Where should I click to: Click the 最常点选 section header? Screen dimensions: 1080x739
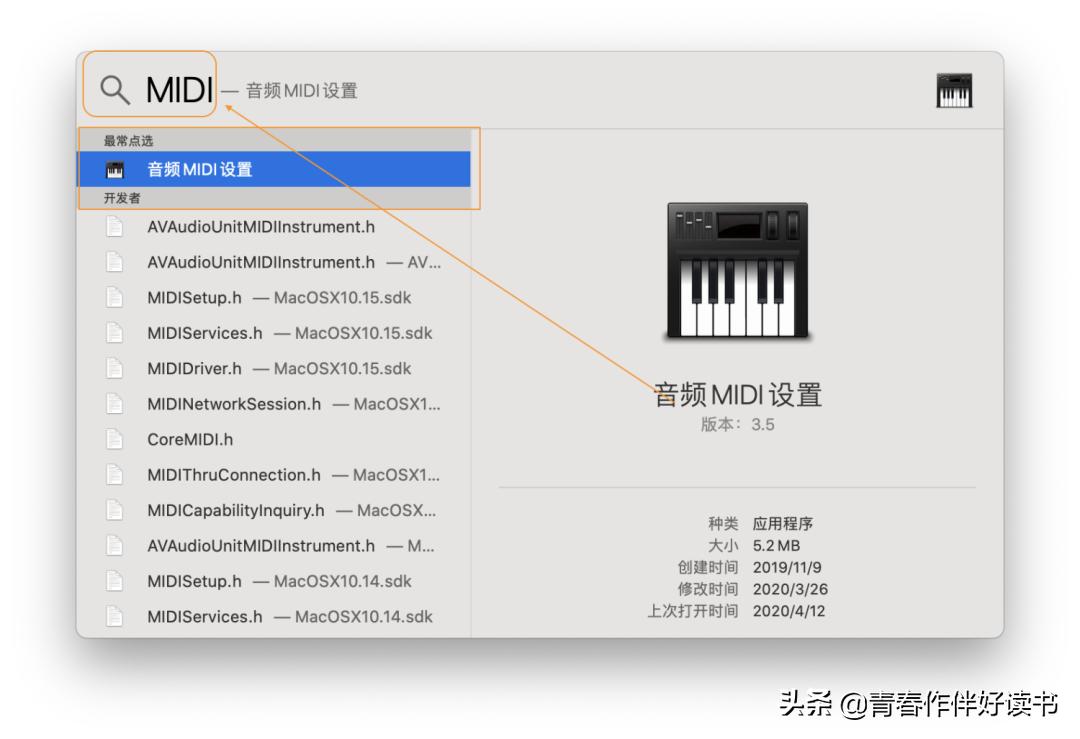click(128, 140)
